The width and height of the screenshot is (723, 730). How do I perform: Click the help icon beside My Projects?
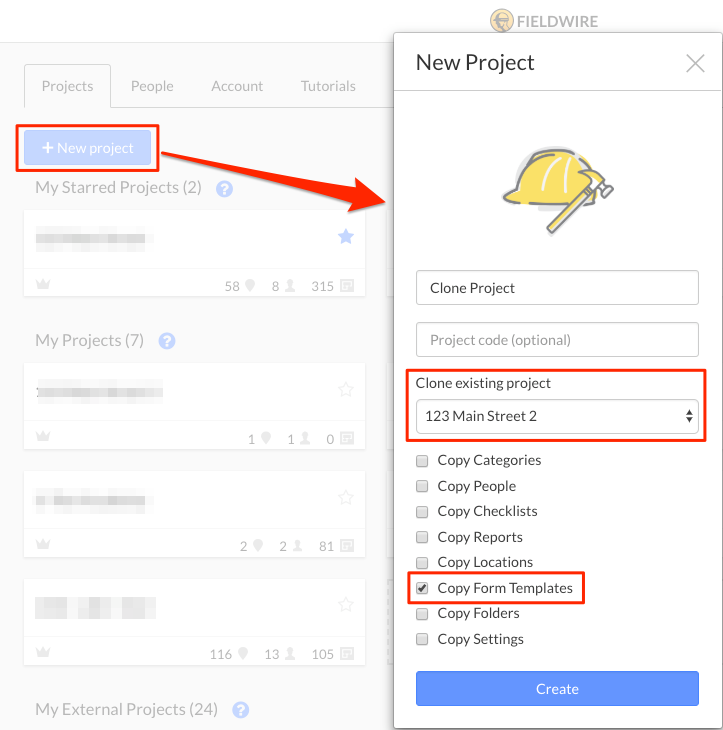point(167,341)
